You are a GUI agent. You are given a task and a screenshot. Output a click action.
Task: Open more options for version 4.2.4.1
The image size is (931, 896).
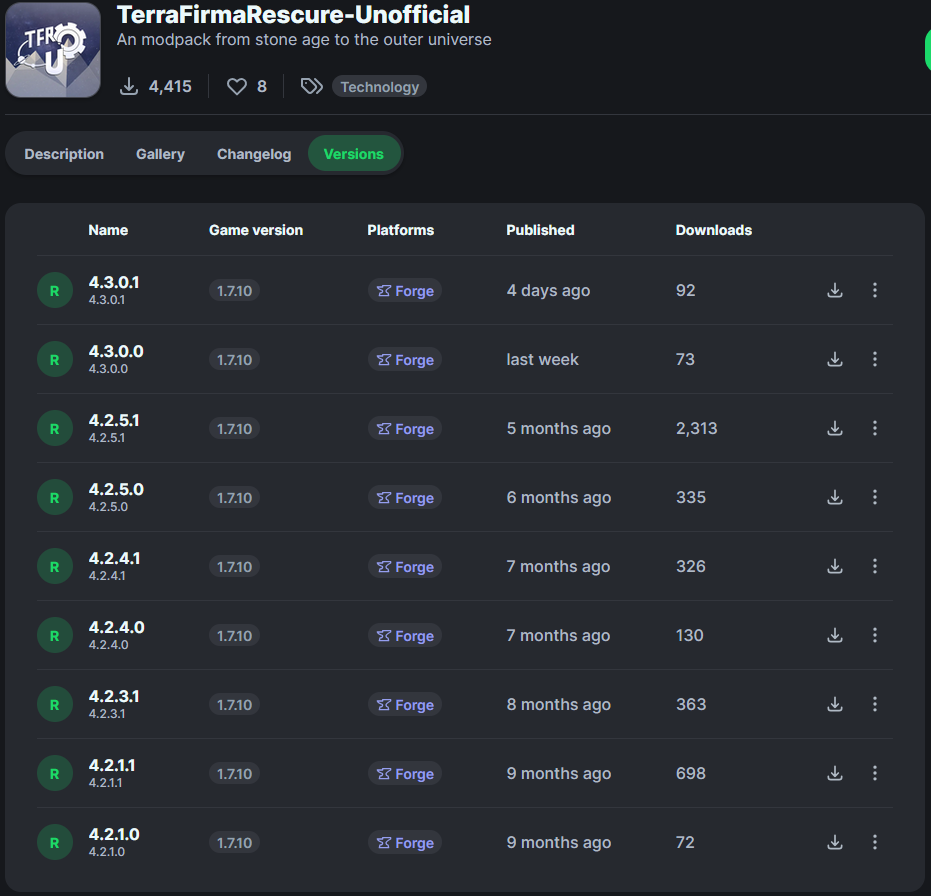pyautogui.click(x=875, y=566)
